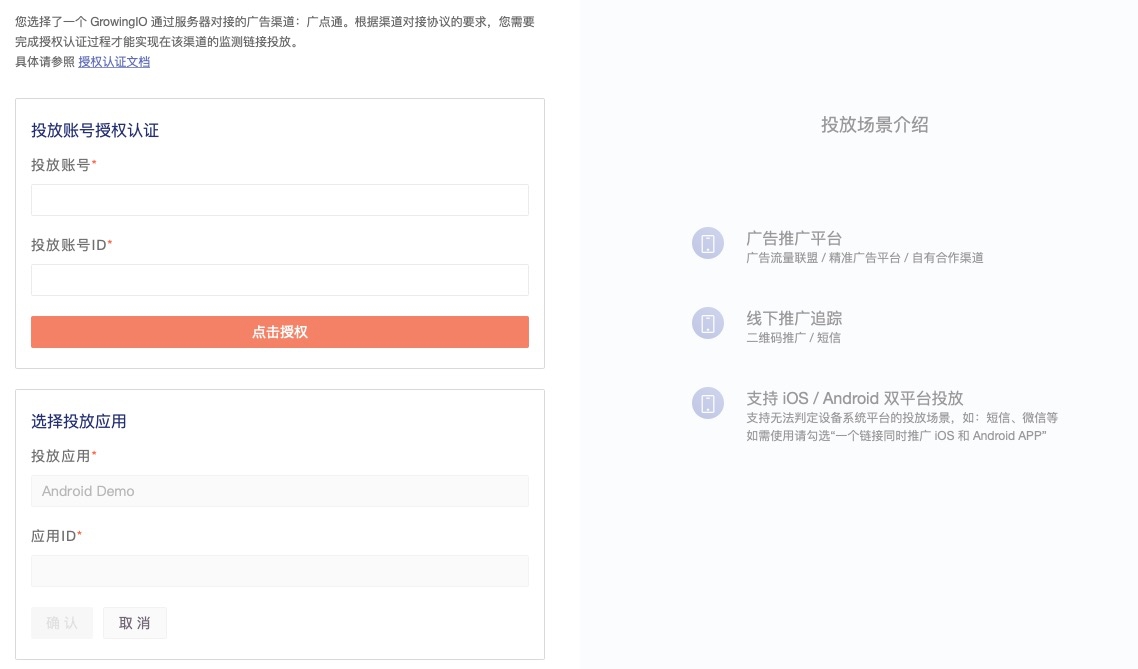The image size is (1138, 669).
Task: Focus the 投放账号 input field
Action: click(x=280, y=200)
